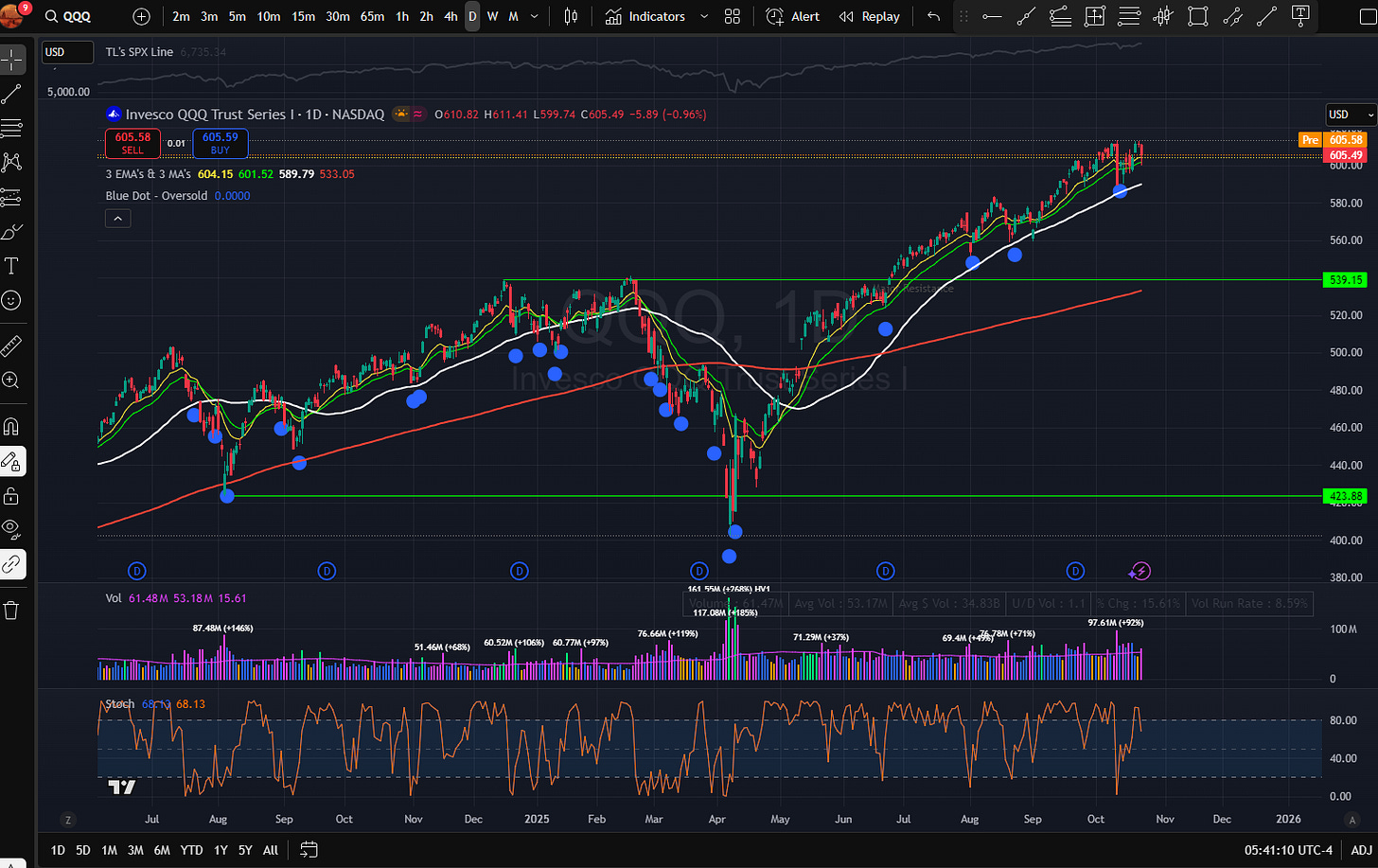Open the Indicators dialog

point(645,16)
